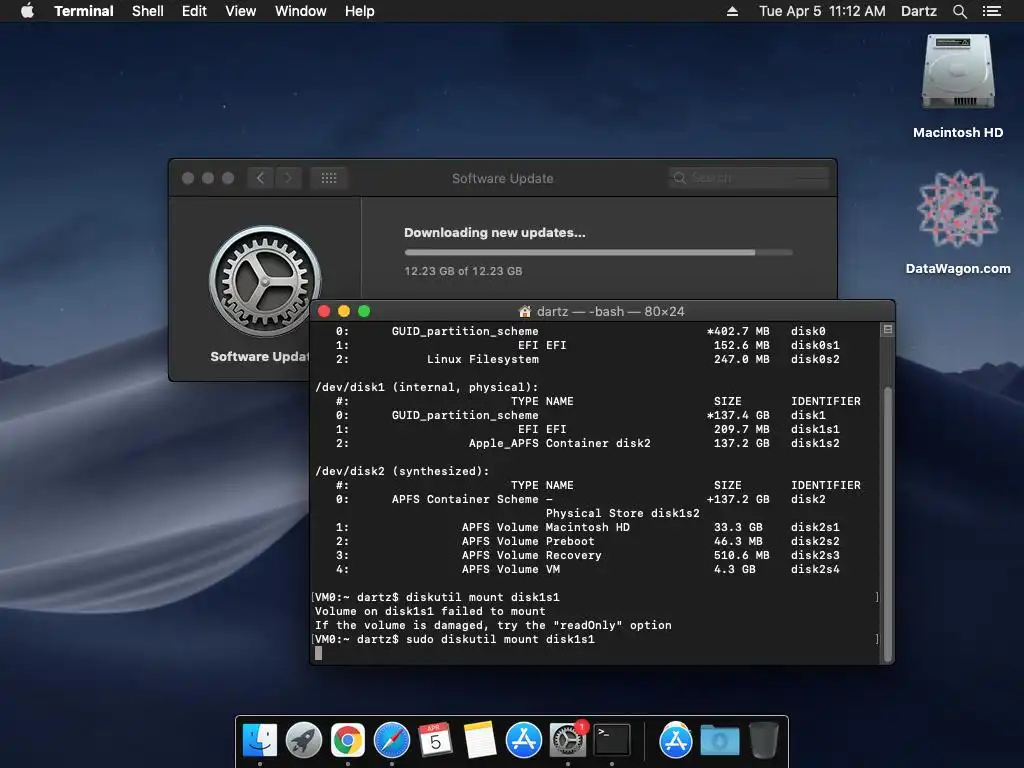Click the '/dev/disk2 (synthesized):' line
1024x768 pixels.
click(x=402, y=472)
